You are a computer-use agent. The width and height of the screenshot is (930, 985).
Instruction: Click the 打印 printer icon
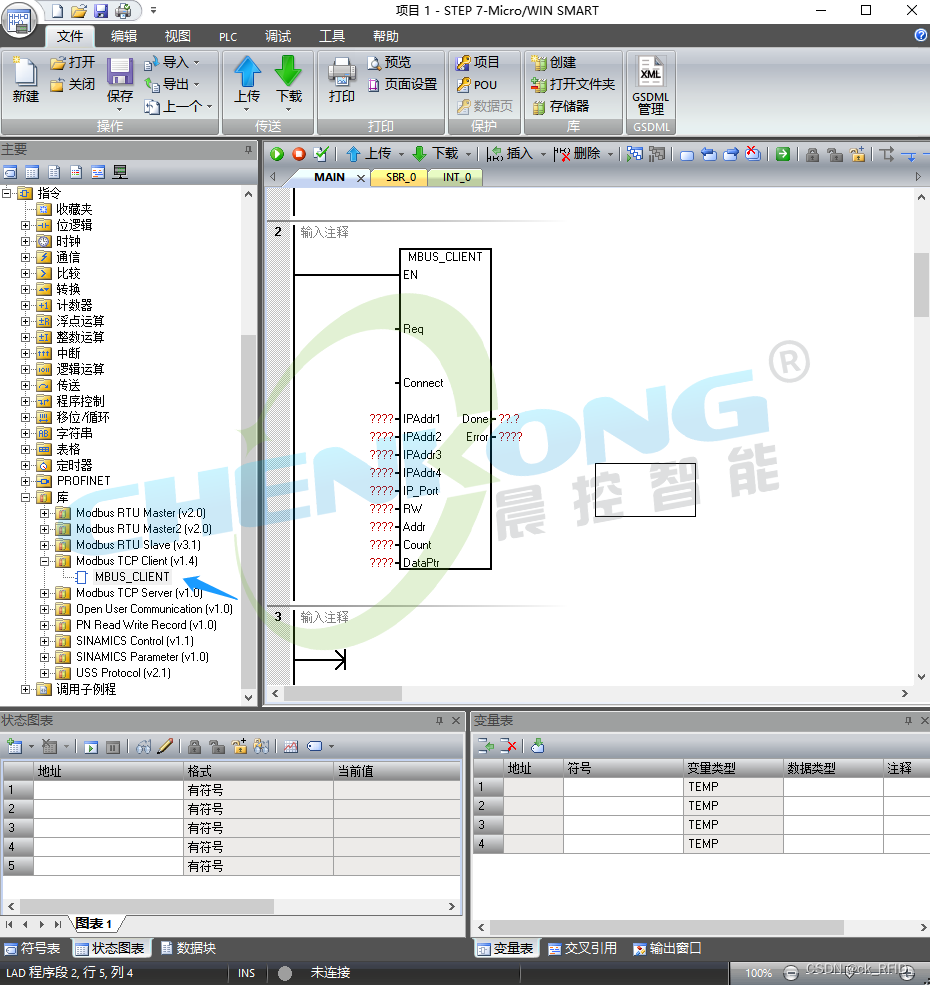click(x=342, y=72)
